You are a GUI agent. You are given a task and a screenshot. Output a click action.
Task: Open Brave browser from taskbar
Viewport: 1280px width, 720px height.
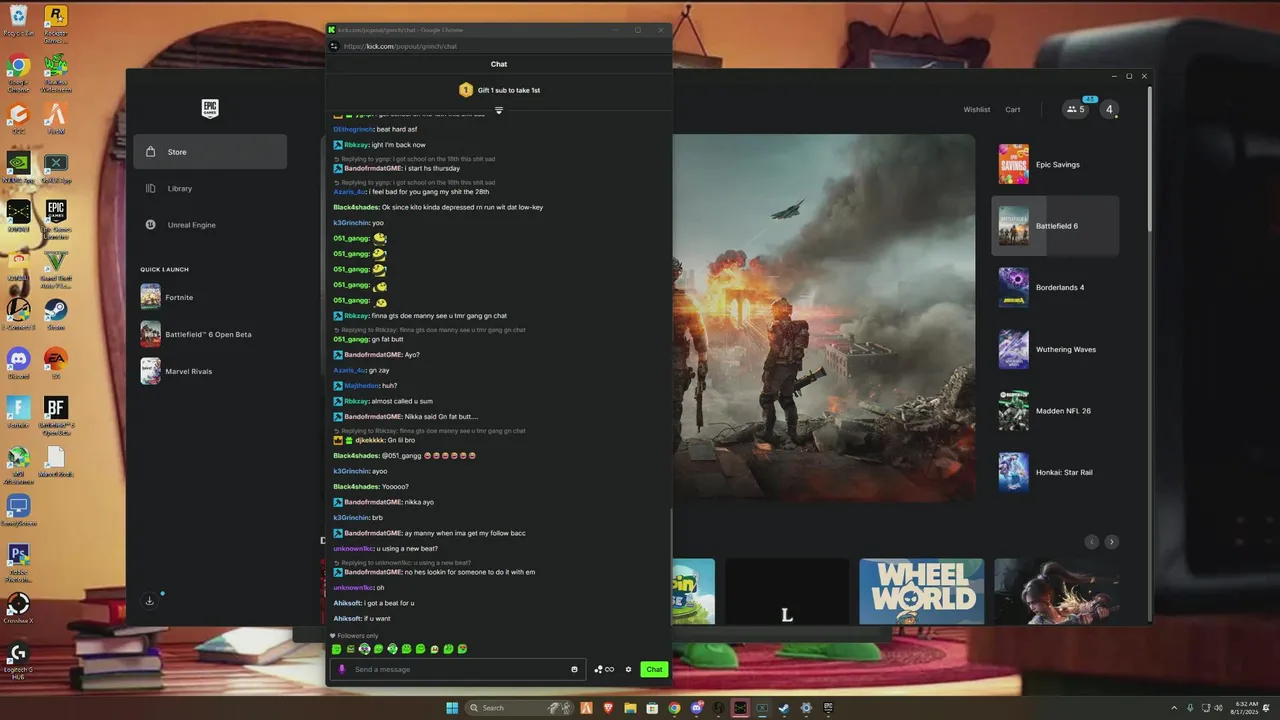pos(609,708)
